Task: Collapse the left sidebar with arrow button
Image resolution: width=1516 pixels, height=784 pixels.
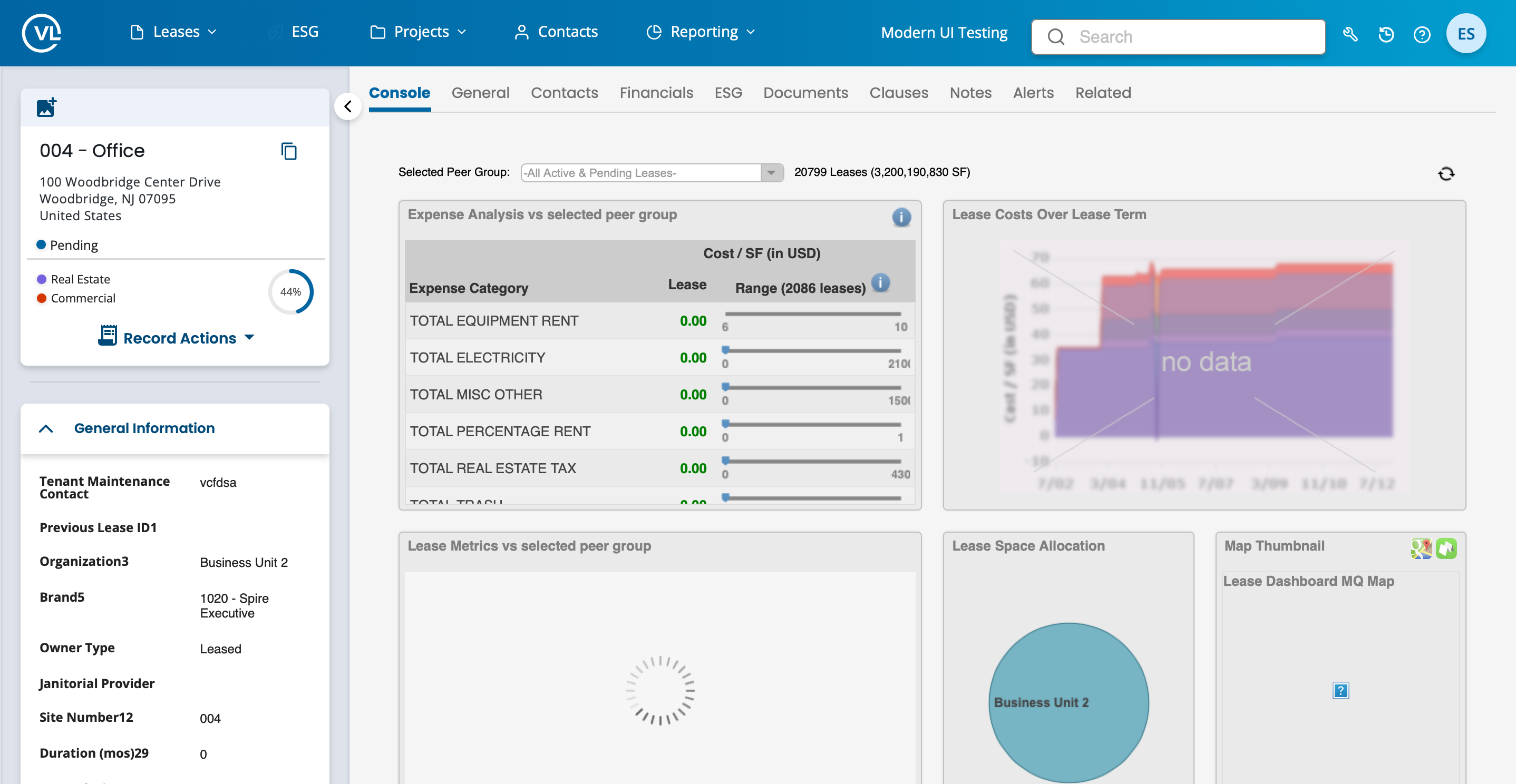Action: click(x=348, y=106)
